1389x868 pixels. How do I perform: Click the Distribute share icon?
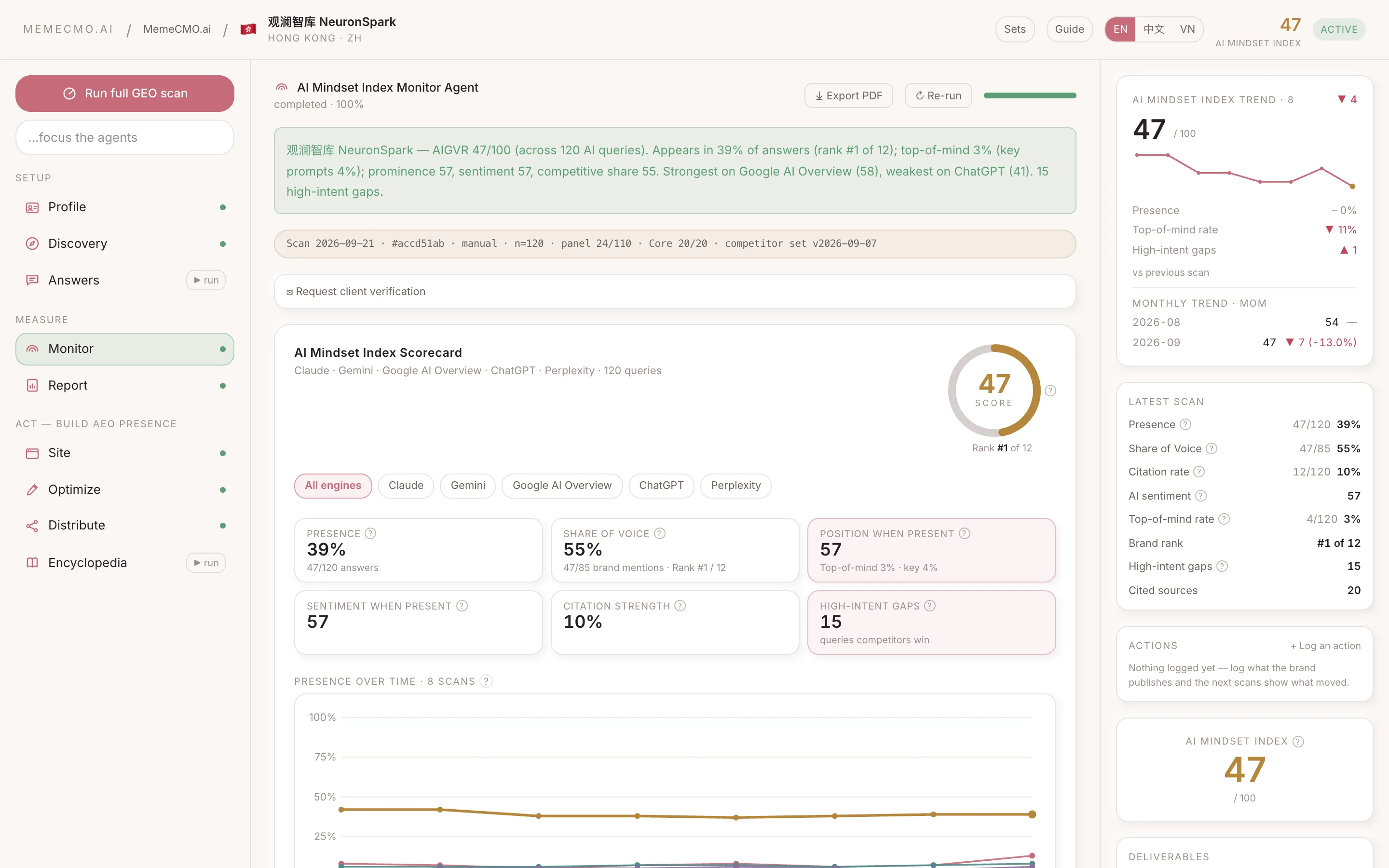(32, 525)
